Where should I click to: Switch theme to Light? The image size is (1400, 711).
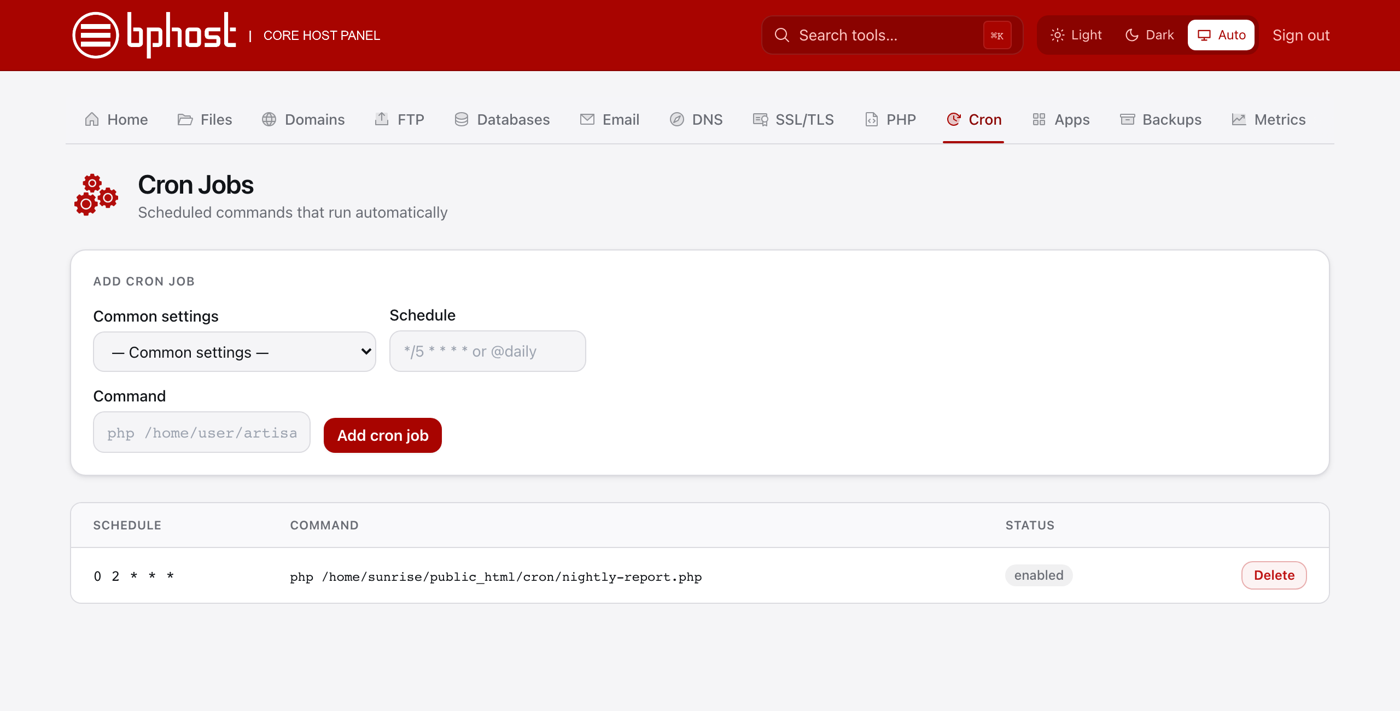pos(1076,35)
